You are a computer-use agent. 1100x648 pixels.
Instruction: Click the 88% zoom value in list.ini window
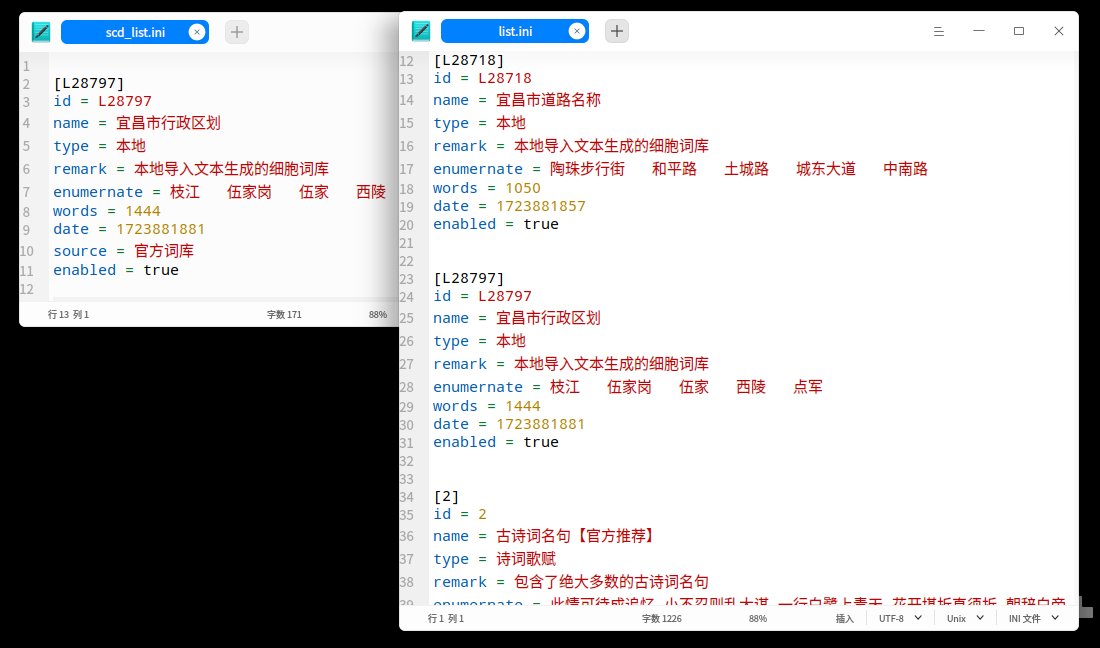click(758, 619)
